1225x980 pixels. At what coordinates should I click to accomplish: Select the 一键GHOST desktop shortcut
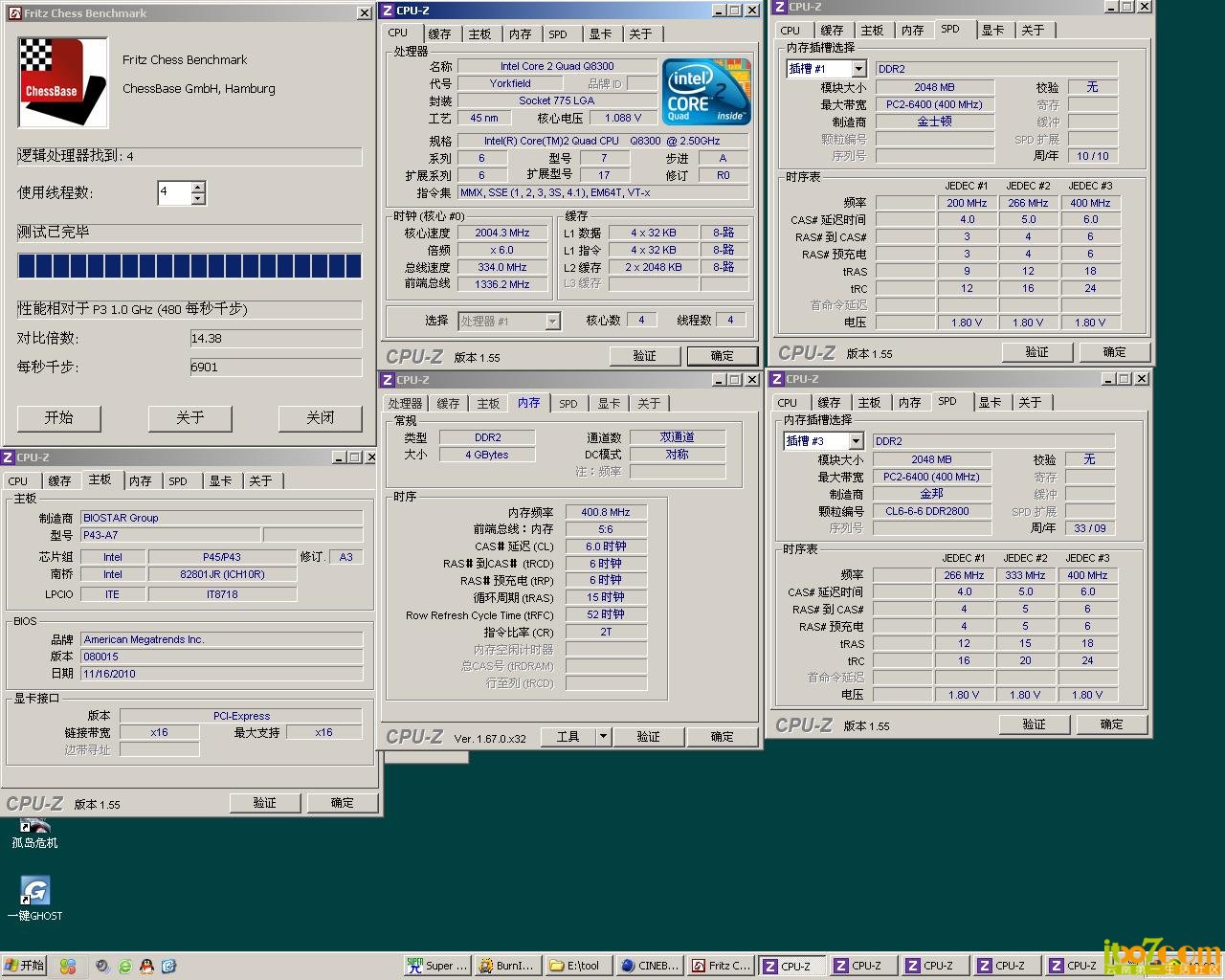(34, 900)
